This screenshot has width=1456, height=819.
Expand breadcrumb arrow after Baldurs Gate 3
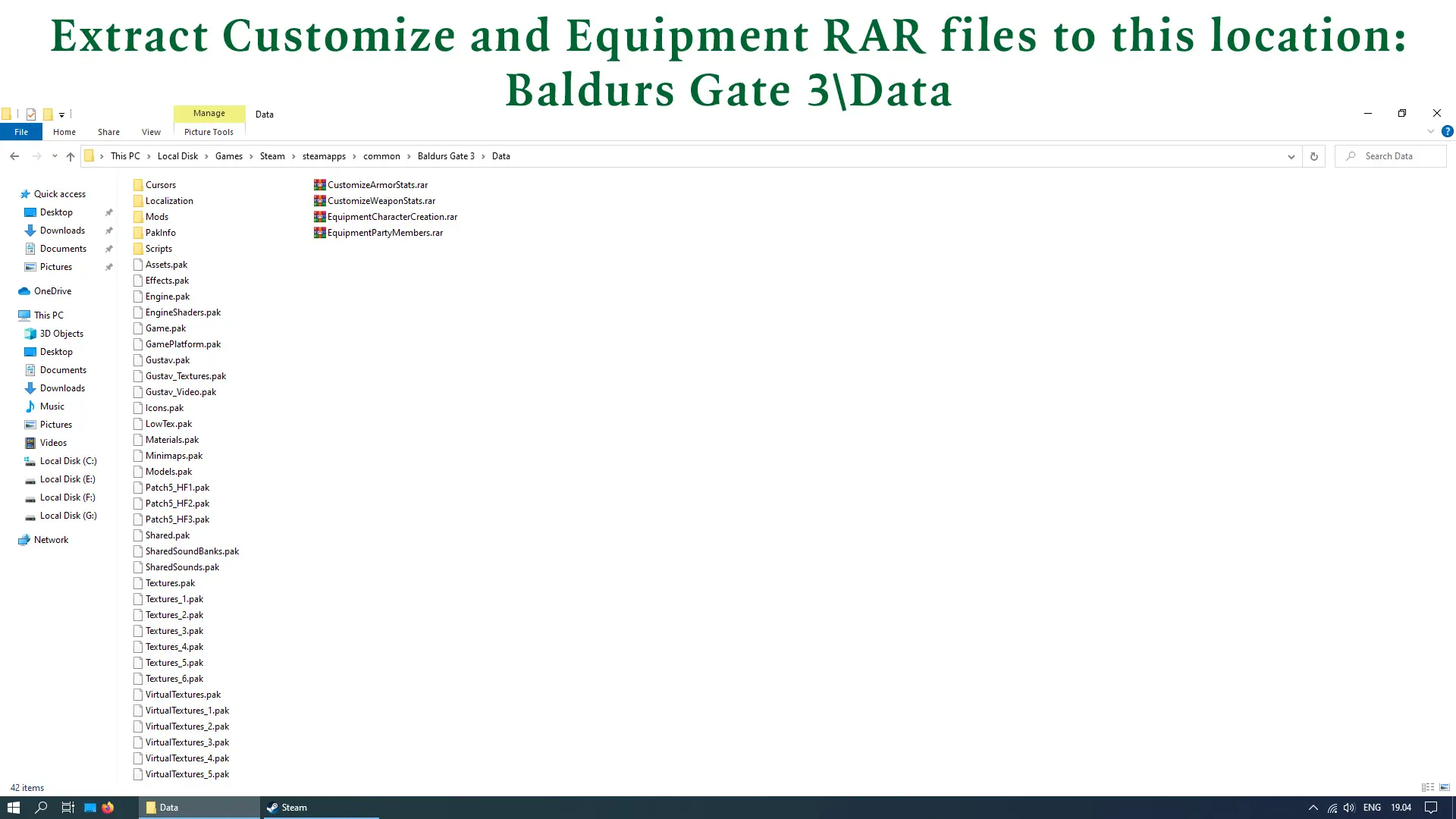click(483, 156)
